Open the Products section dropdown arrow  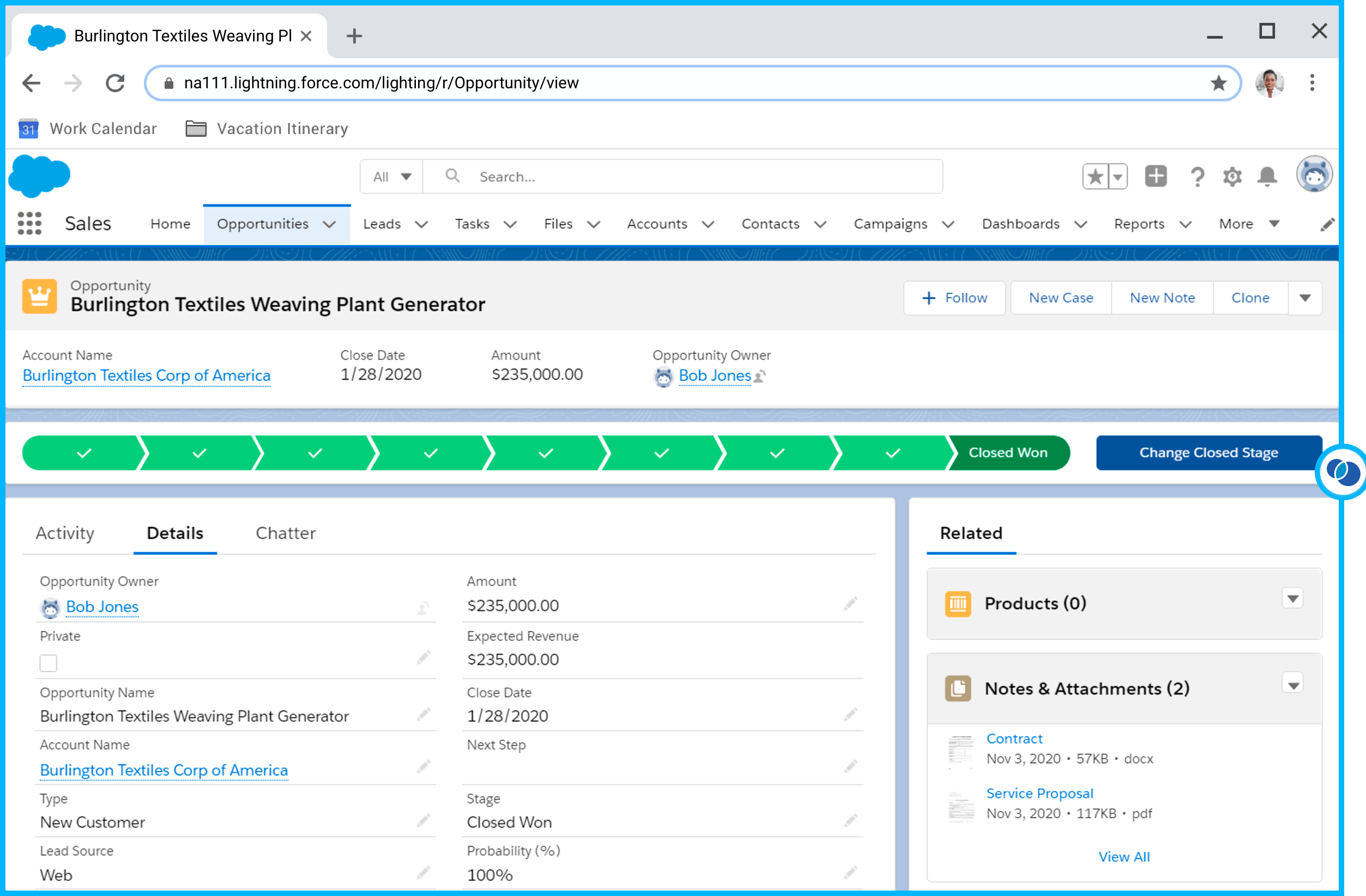point(1292,598)
